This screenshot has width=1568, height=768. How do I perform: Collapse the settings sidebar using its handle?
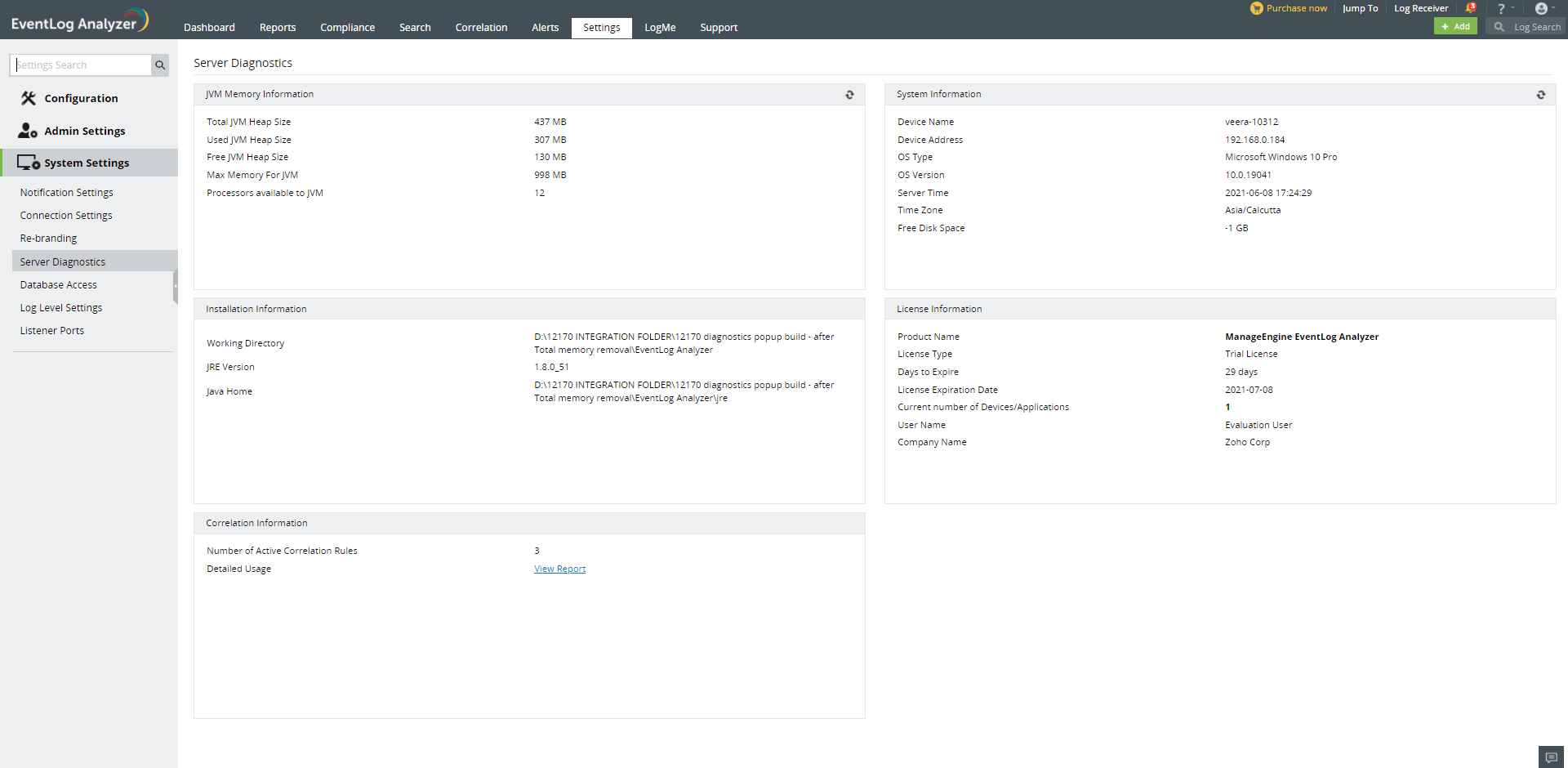point(176,286)
